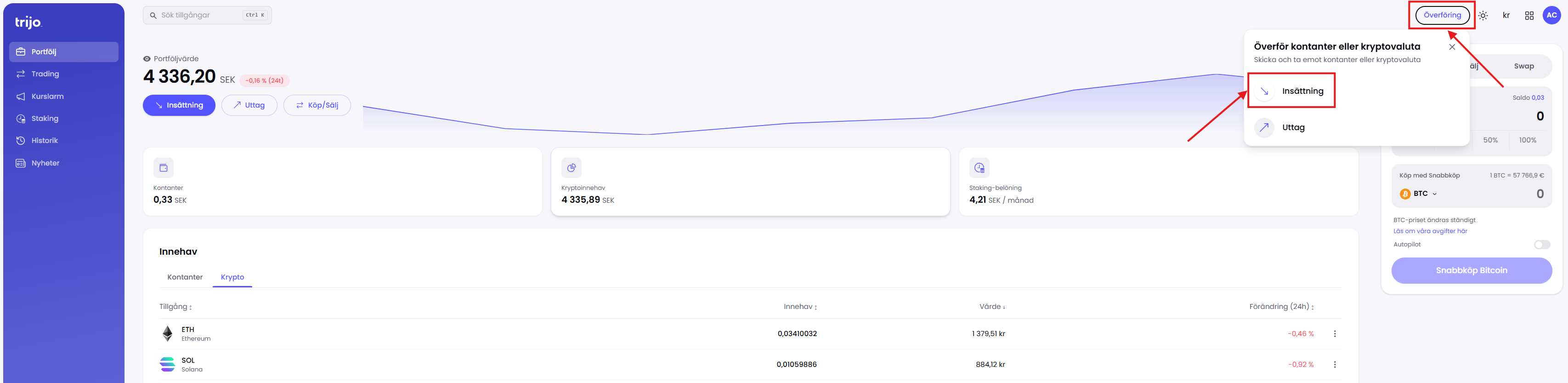Select the Krypto holdings tab
The image size is (1568, 383).
[x=232, y=277]
